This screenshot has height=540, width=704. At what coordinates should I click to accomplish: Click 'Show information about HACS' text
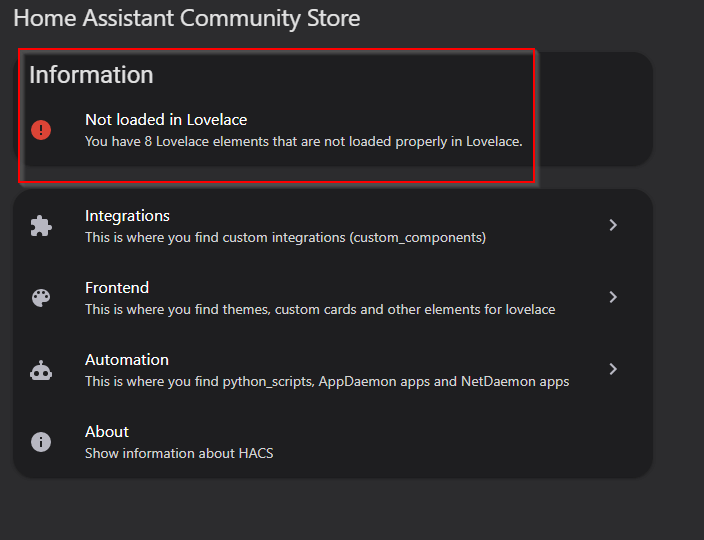coord(179,453)
